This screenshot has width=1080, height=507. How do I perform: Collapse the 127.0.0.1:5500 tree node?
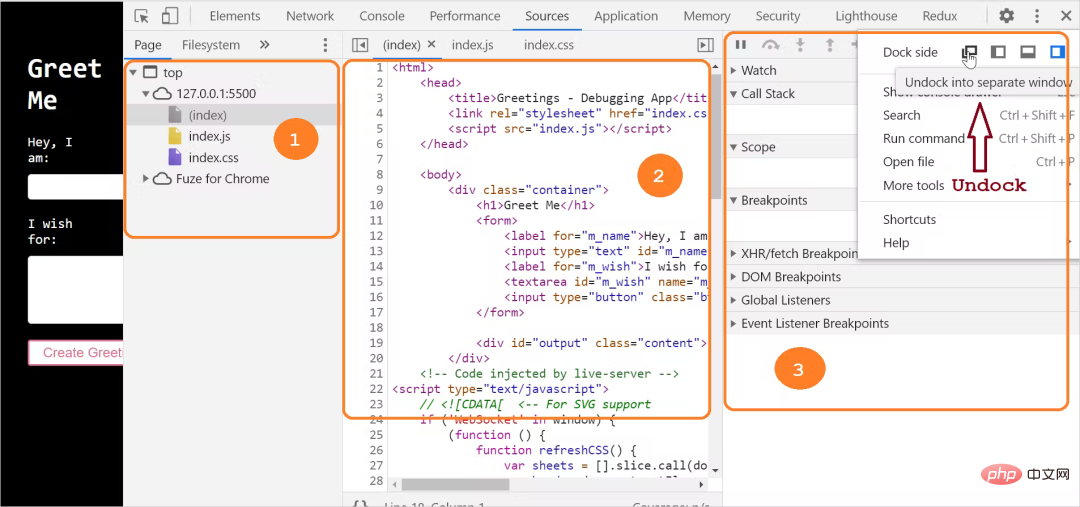point(146,94)
